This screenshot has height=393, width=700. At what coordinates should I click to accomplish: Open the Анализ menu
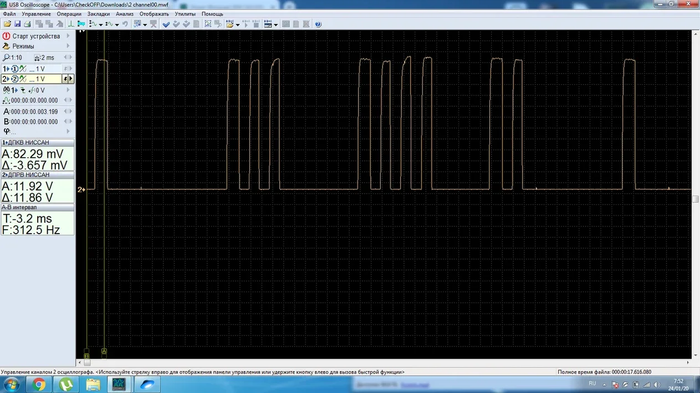tap(125, 14)
